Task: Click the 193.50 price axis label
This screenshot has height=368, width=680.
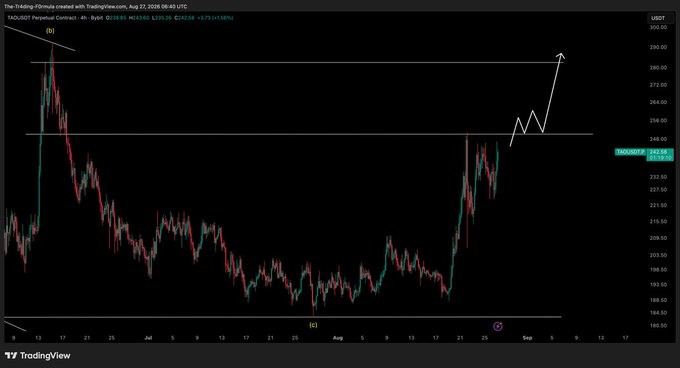Action: (658, 285)
